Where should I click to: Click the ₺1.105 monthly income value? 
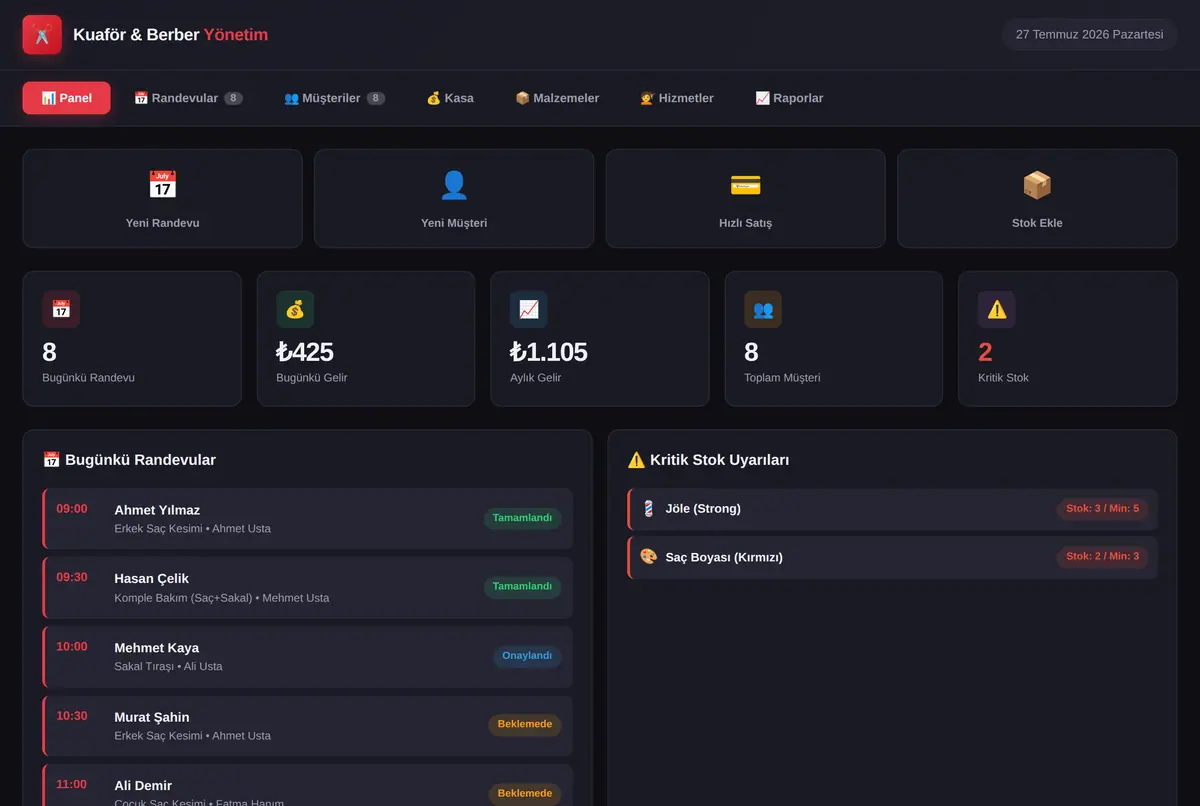click(549, 352)
